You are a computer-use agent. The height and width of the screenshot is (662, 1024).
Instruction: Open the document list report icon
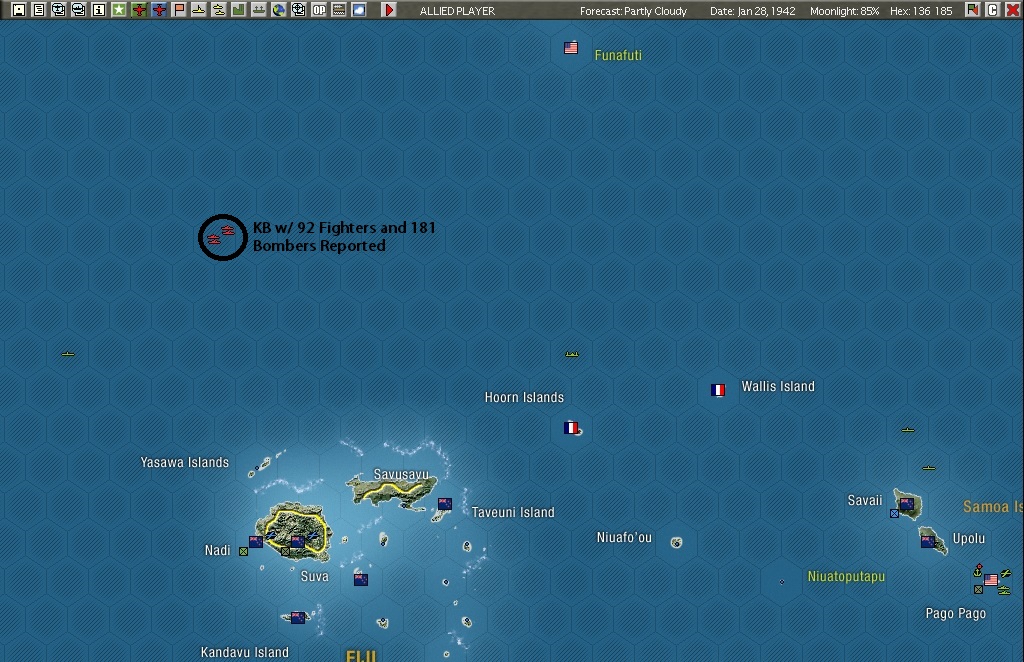[x=39, y=10]
